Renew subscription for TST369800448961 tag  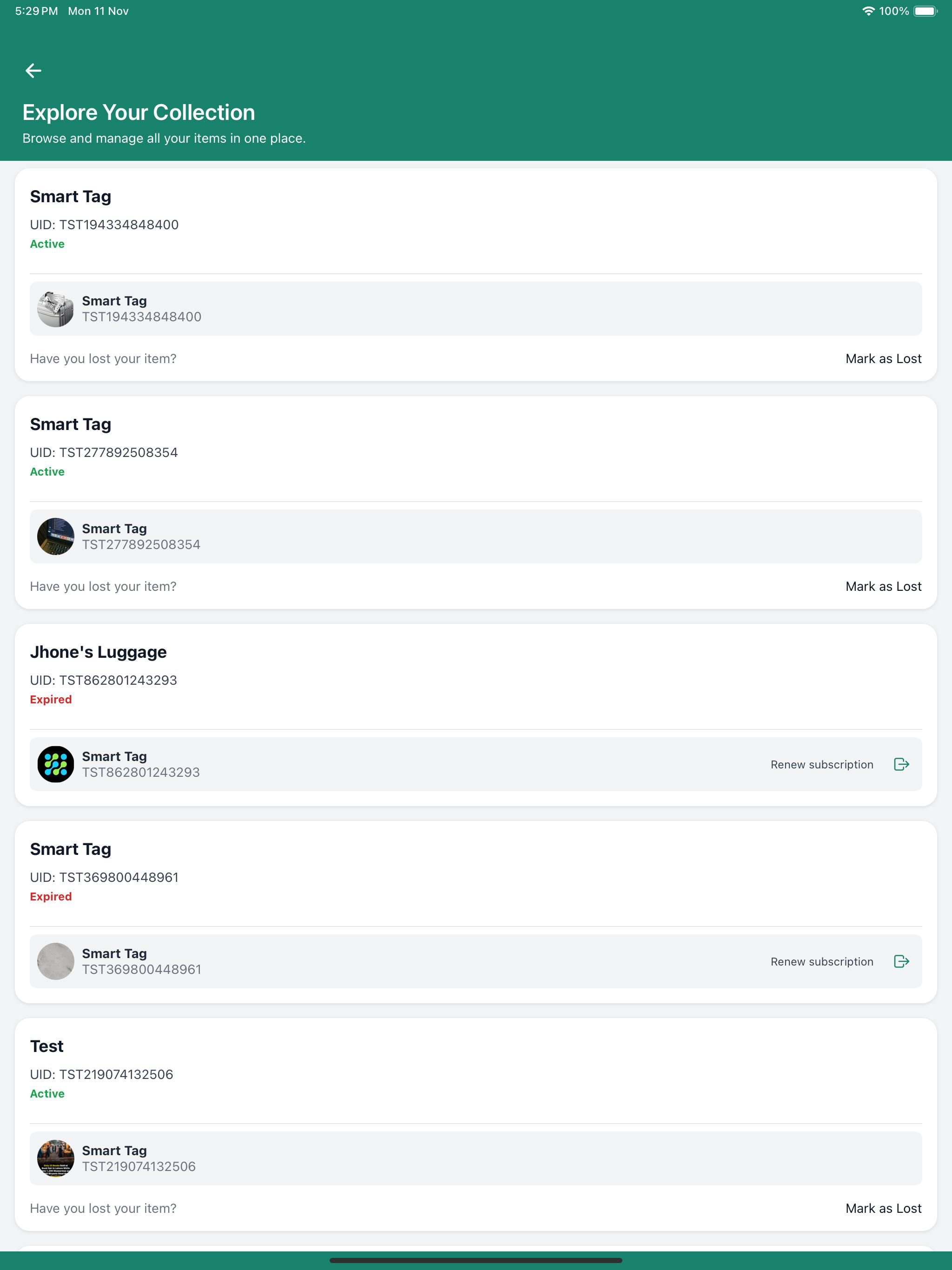pos(822,962)
